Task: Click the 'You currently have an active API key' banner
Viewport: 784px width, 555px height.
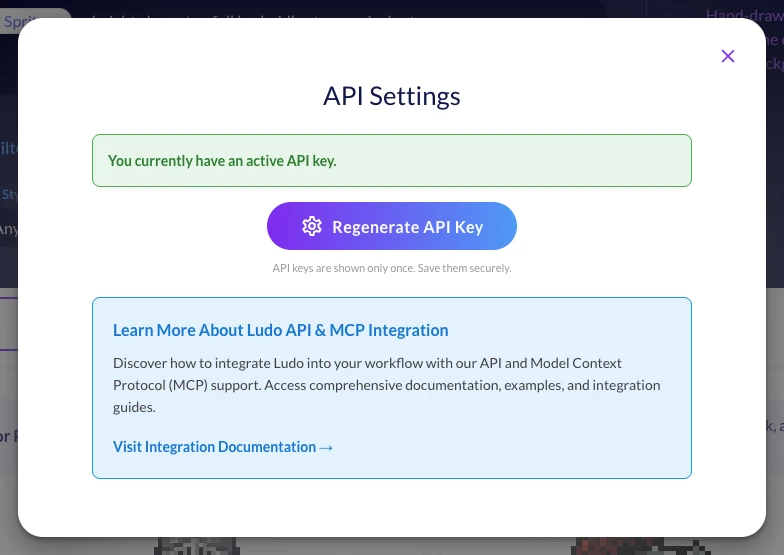Action: 392,160
